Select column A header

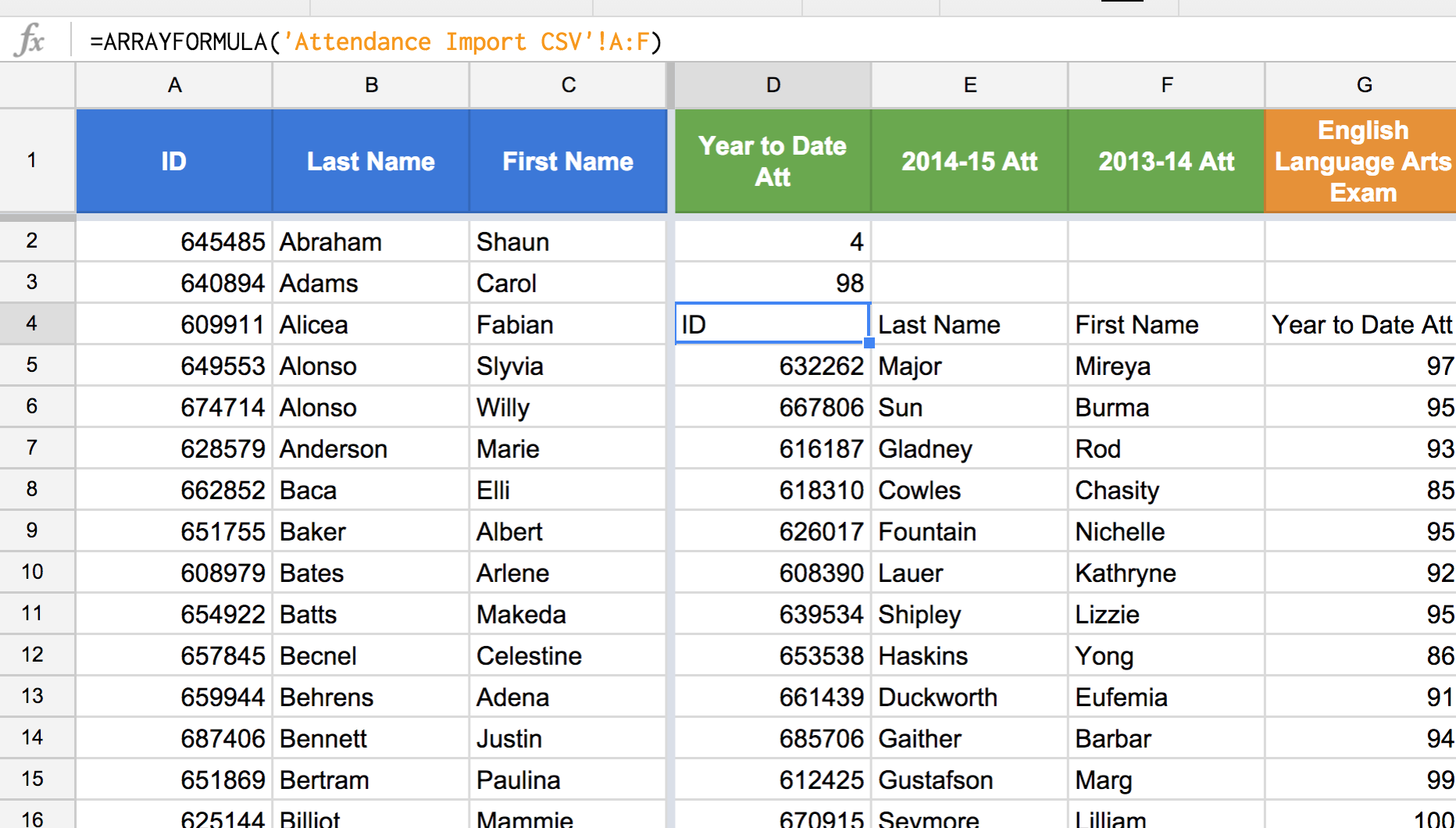pyautogui.click(x=174, y=85)
